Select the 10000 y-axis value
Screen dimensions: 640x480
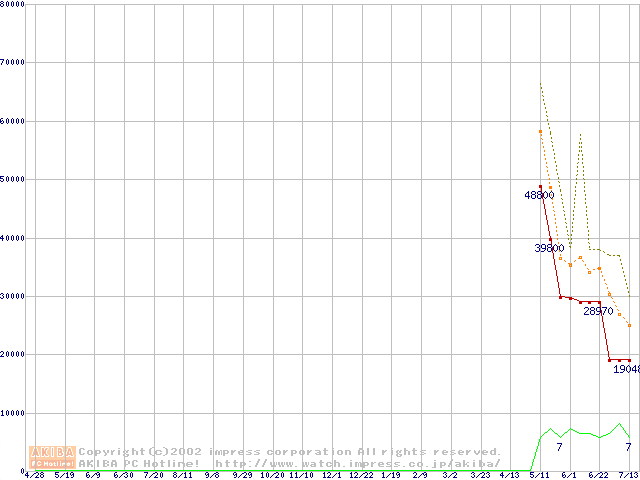click(14, 413)
